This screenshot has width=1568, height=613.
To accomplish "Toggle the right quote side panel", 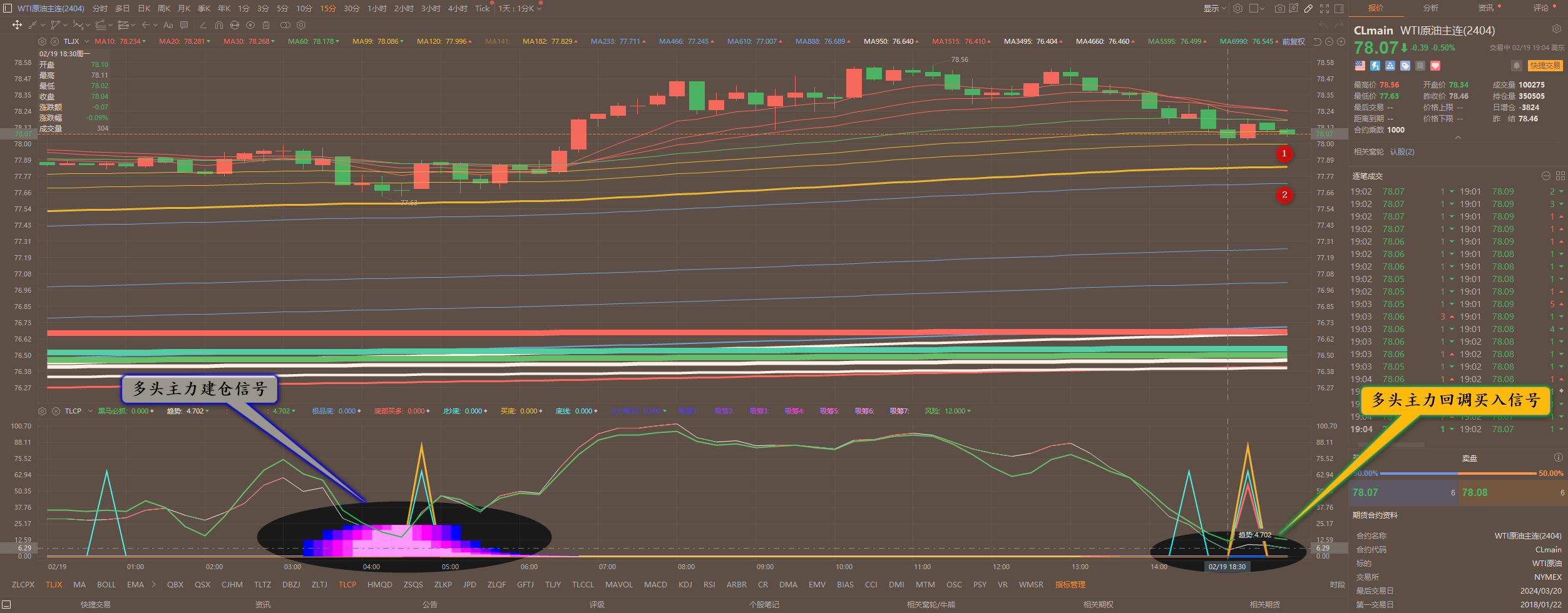I will pos(1339,8).
